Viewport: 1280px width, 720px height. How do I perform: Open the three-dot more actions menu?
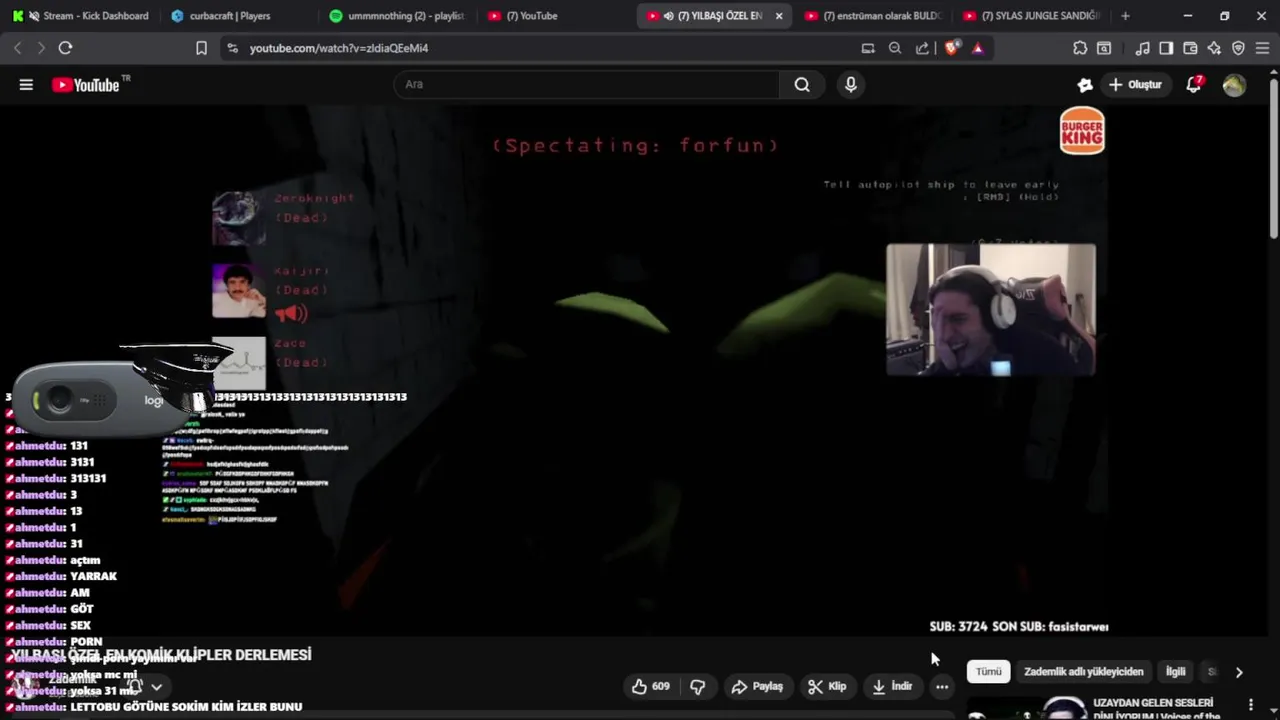942,686
